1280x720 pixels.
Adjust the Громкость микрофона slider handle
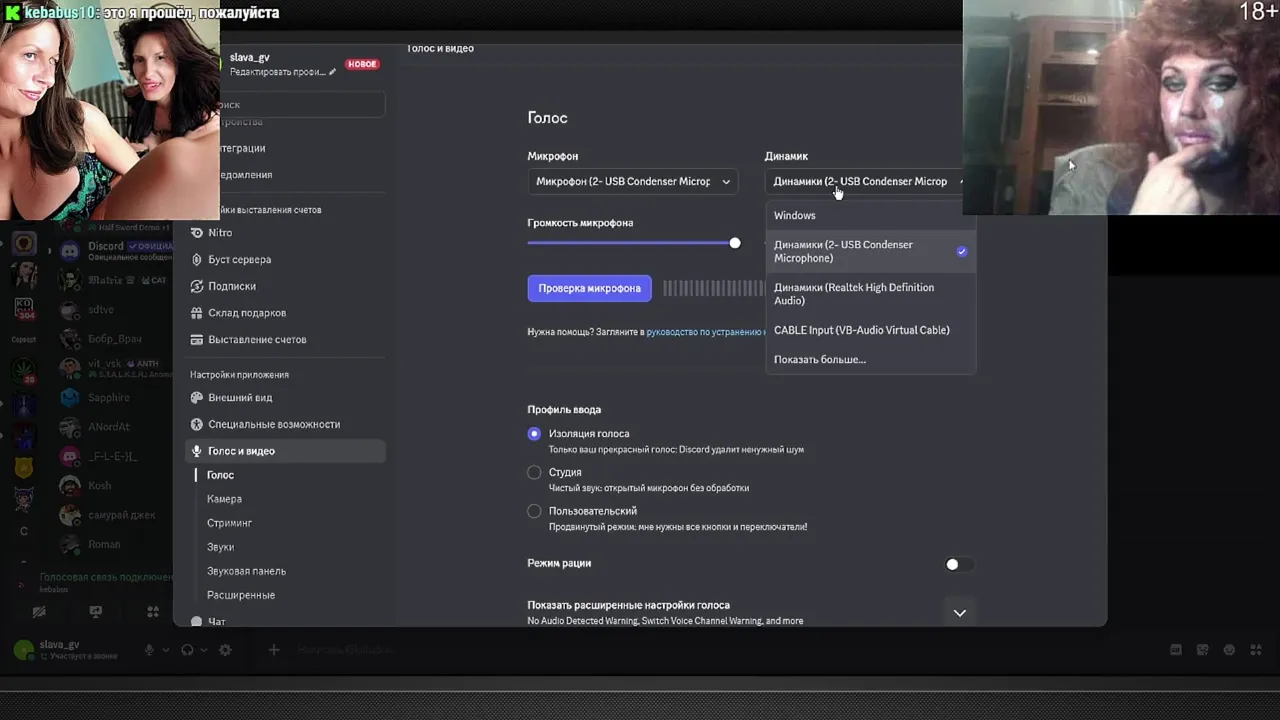click(x=735, y=243)
